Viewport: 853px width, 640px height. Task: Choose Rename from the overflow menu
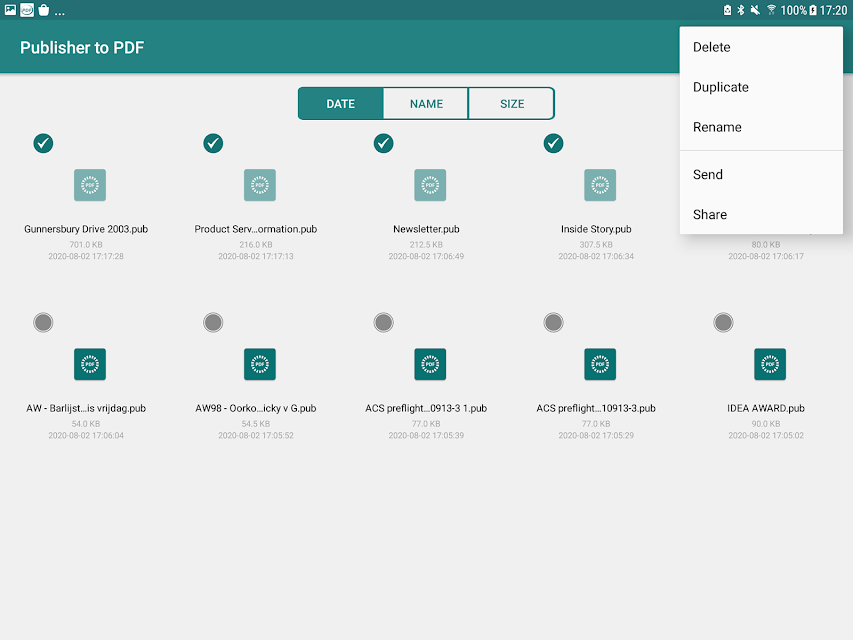pyautogui.click(x=761, y=127)
